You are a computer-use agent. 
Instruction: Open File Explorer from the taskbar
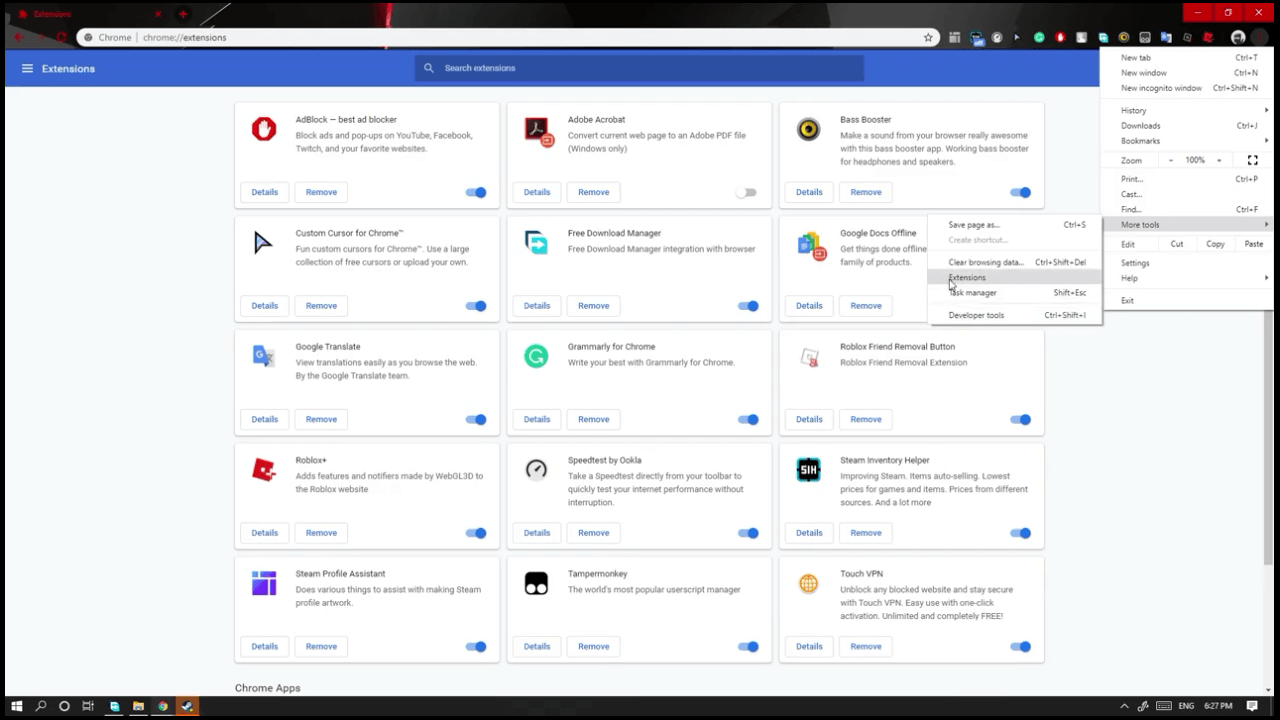click(138, 706)
